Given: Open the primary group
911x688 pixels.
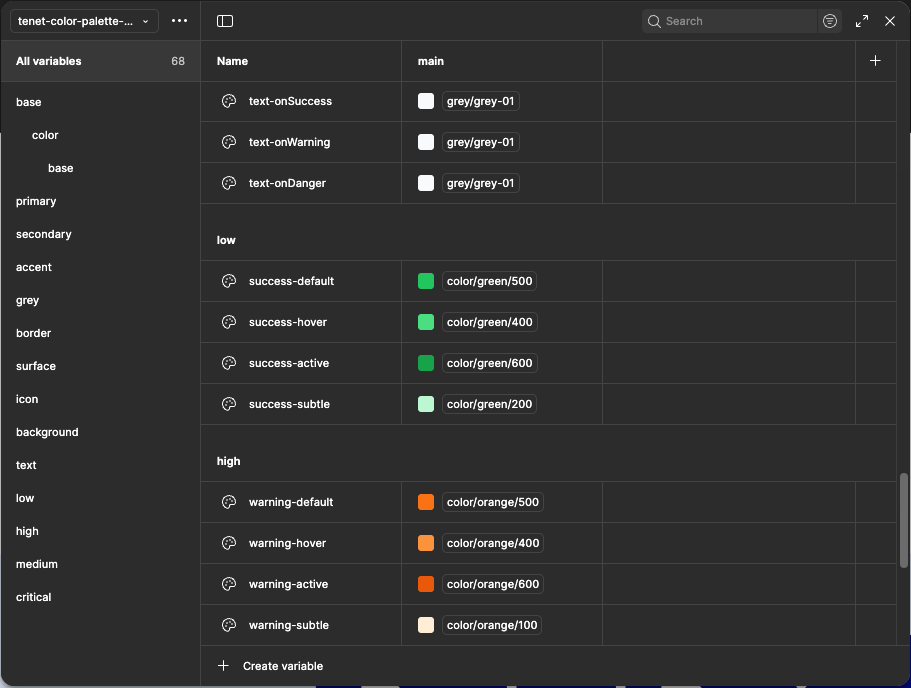Looking at the screenshot, I should (36, 202).
